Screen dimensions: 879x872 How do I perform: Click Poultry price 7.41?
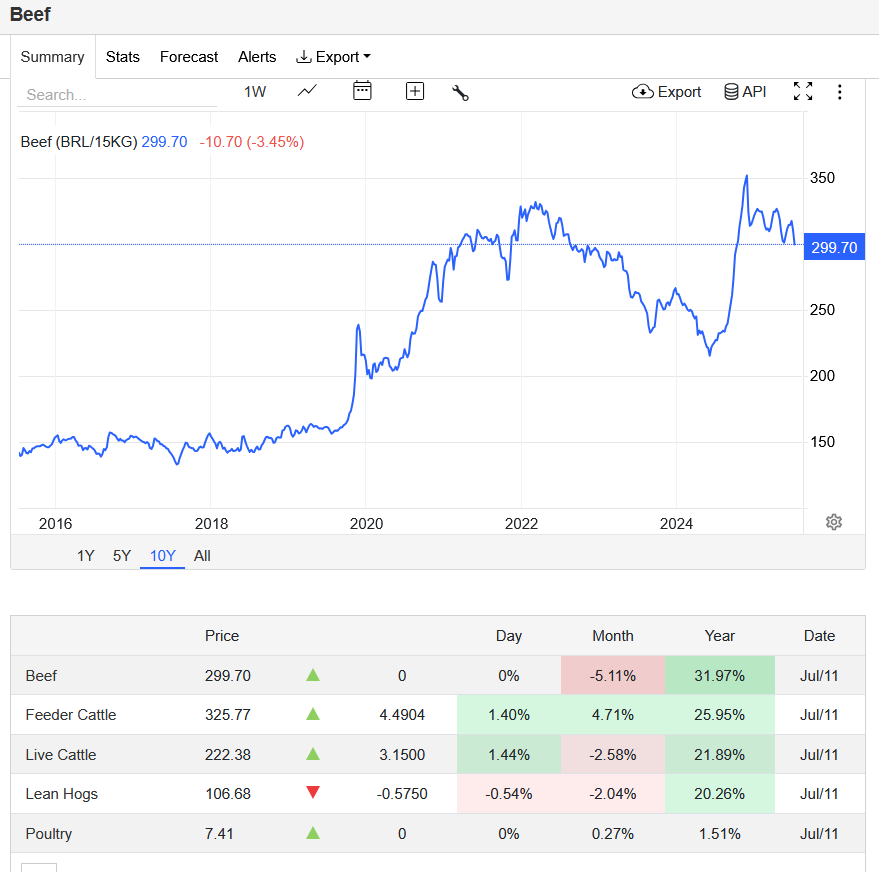pos(219,834)
